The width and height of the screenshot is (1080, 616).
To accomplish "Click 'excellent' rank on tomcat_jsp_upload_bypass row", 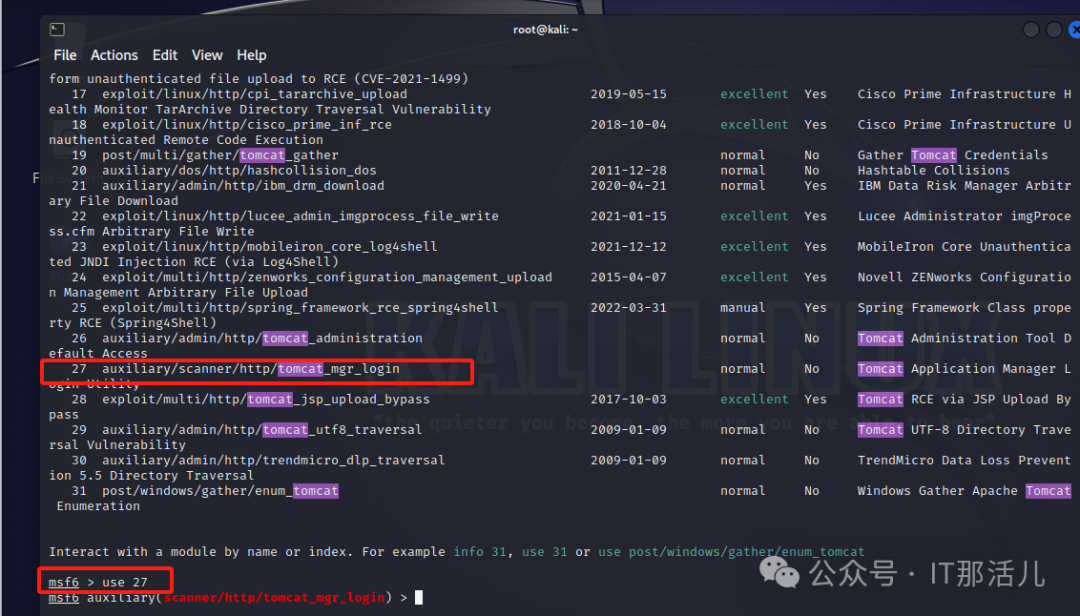I will tap(754, 399).
